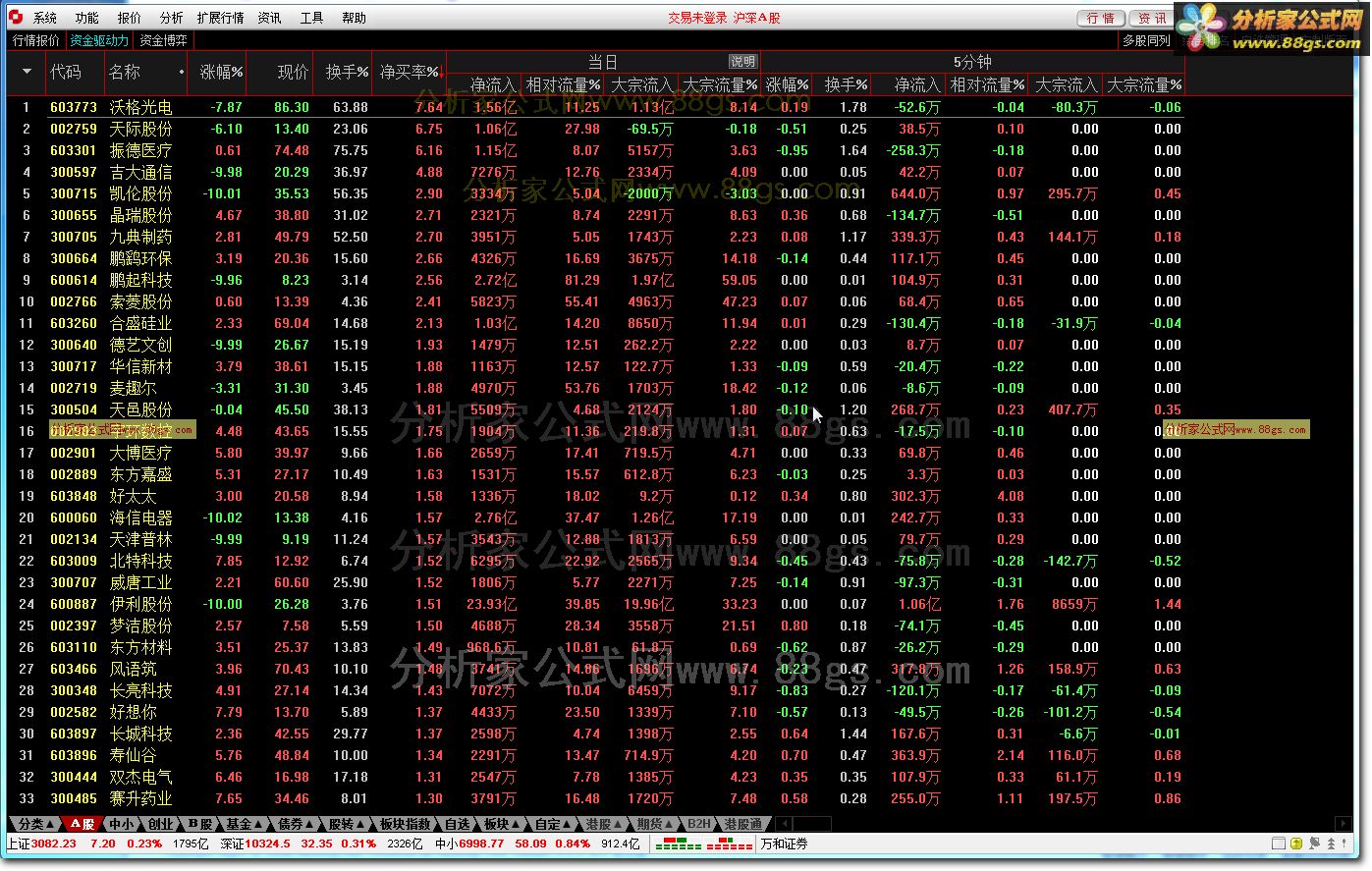Screen dimensions: 1372x871
Task: Switch to the 资金博弈 tab
Action: coord(163,41)
